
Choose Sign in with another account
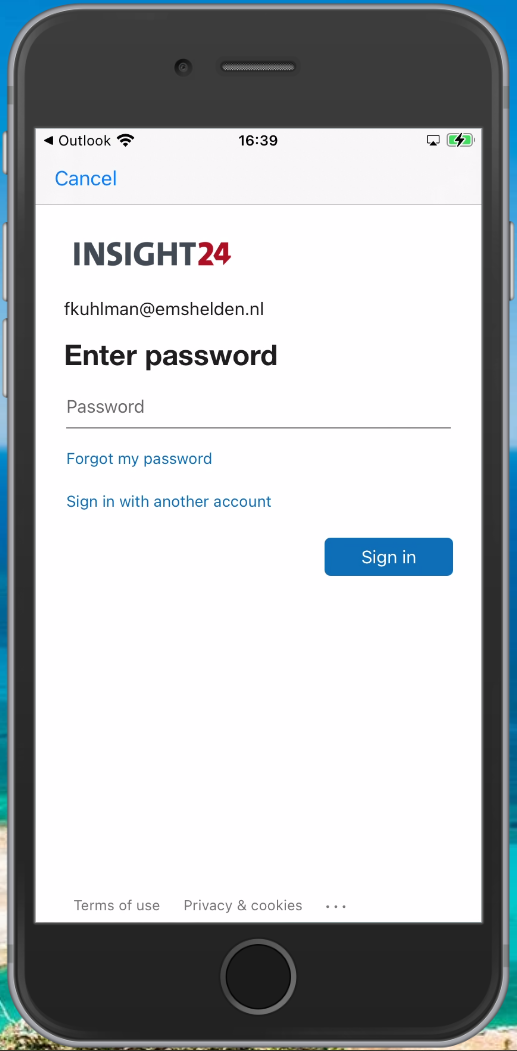click(169, 501)
